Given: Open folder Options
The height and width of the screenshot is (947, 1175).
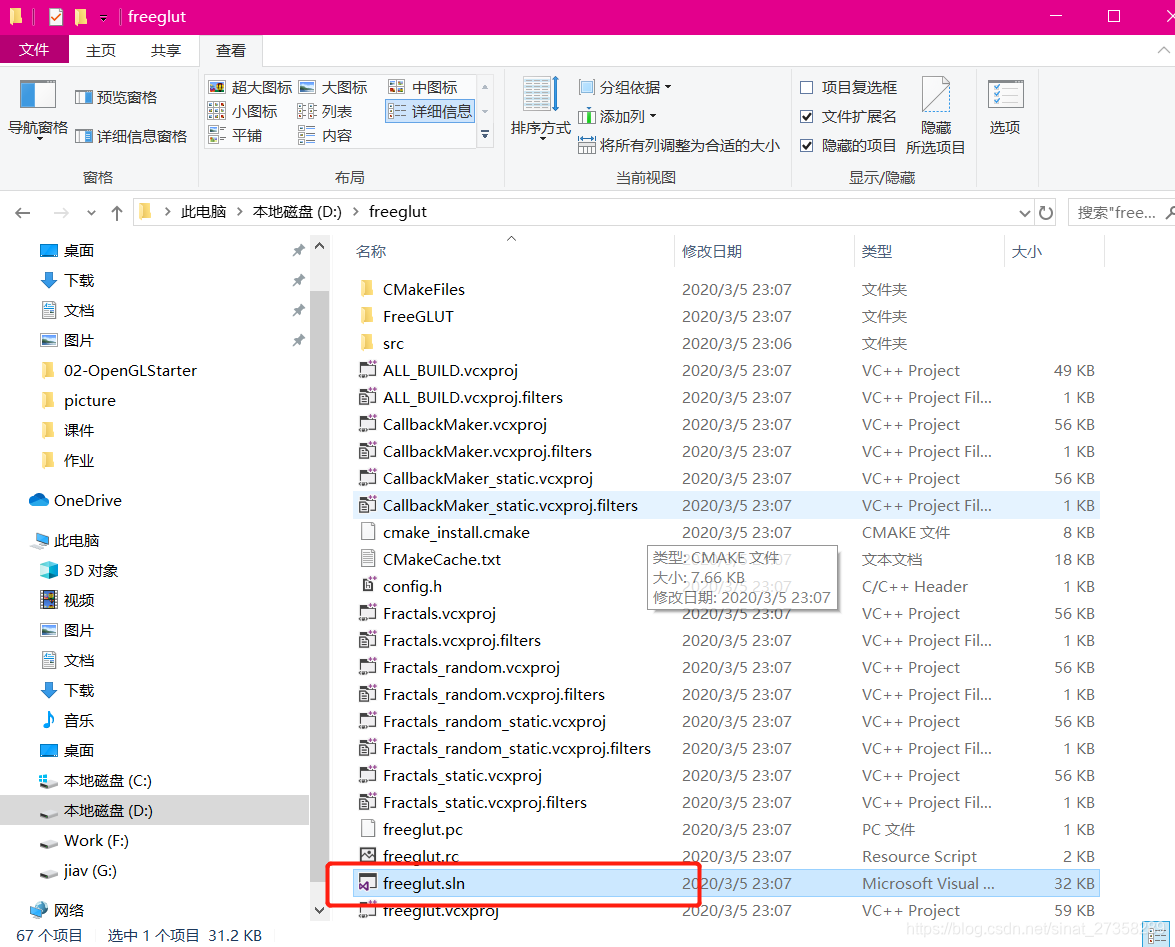Looking at the screenshot, I should [1005, 108].
